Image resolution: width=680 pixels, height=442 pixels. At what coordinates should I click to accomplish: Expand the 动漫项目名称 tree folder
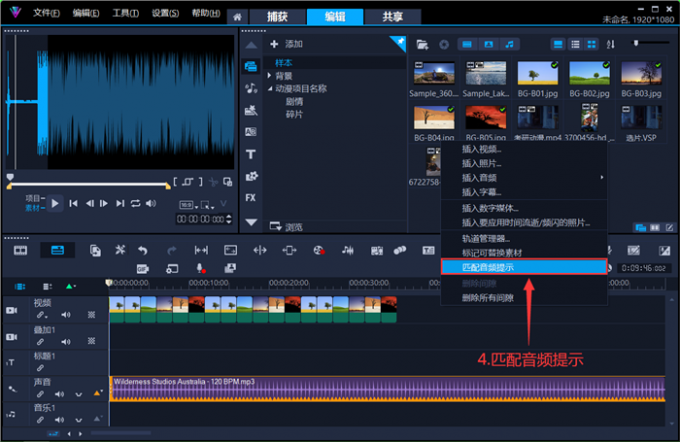tap(269, 88)
